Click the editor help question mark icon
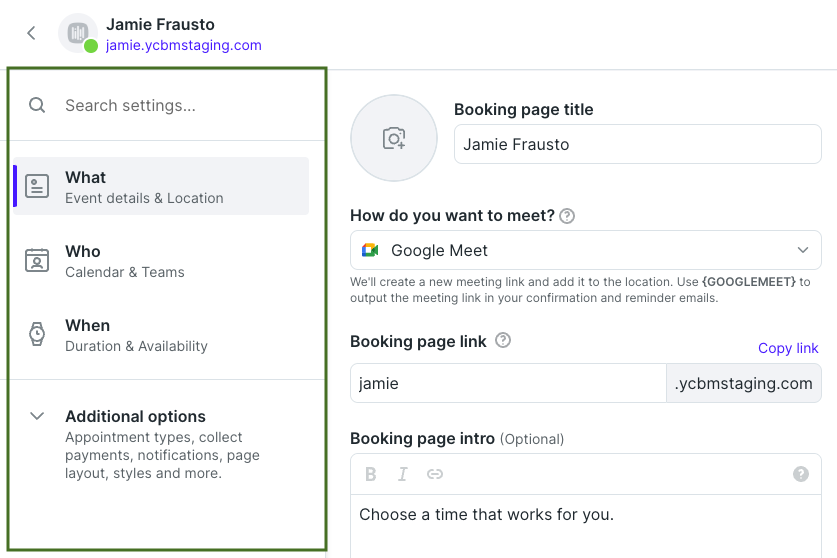Screen dimensions: 837x558 tap(801, 474)
